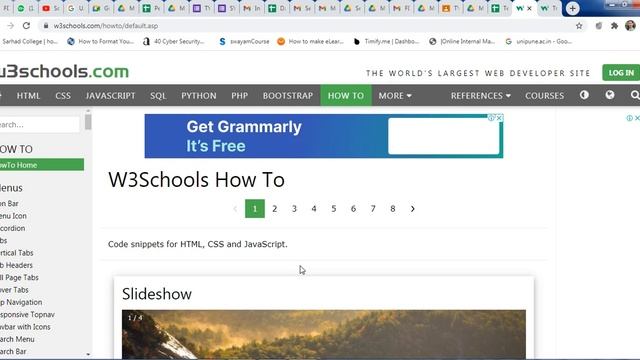This screenshot has height=360, width=640.
Task: Click the LOG IN button
Action: pos(621,73)
